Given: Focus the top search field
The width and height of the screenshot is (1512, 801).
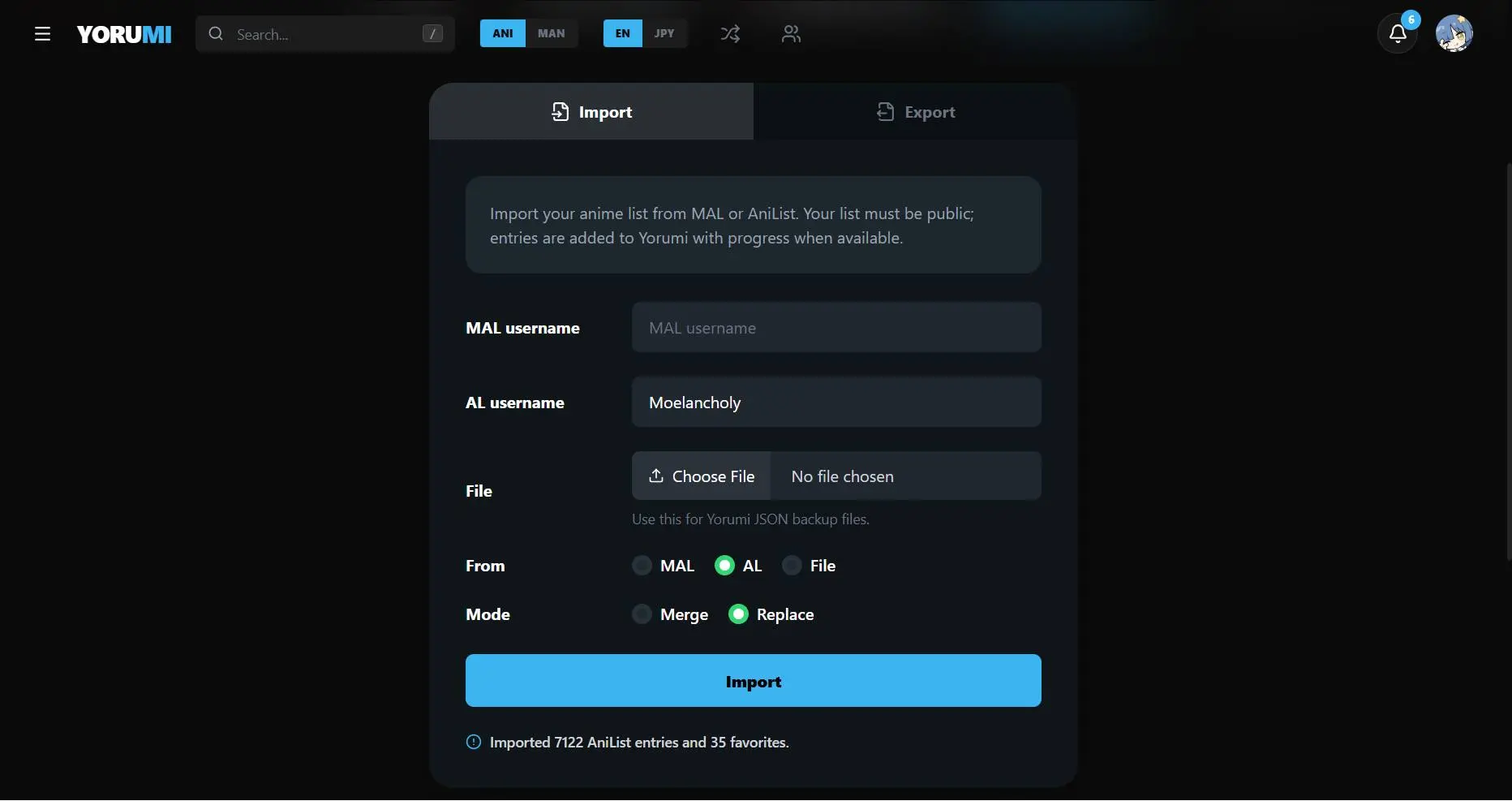Looking at the screenshot, I should [325, 34].
